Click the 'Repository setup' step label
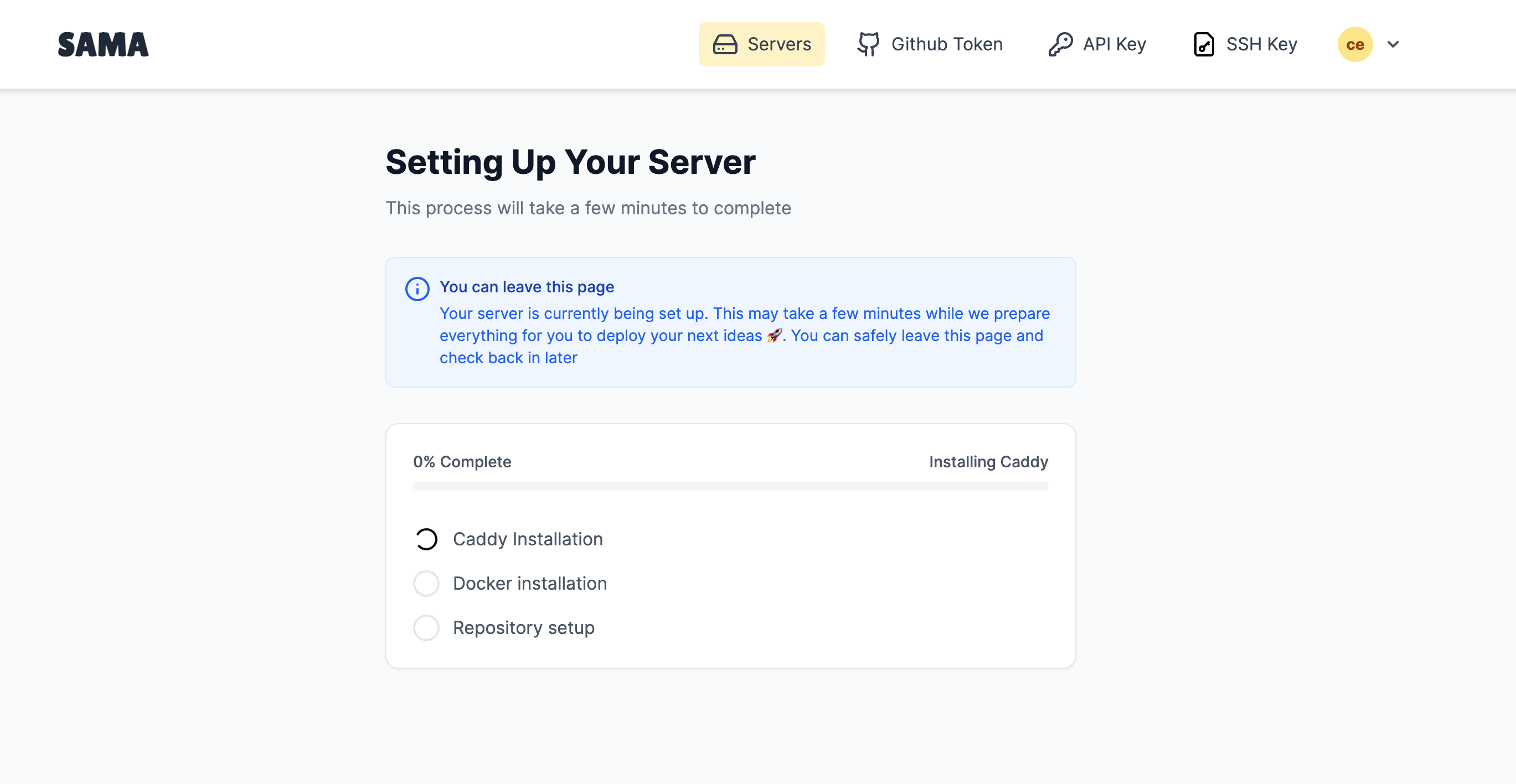The height and width of the screenshot is (784, 1516). 524,627
